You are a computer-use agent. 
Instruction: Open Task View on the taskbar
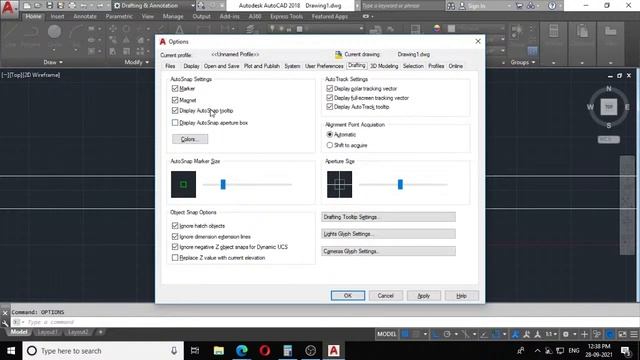tap(195, 351)
